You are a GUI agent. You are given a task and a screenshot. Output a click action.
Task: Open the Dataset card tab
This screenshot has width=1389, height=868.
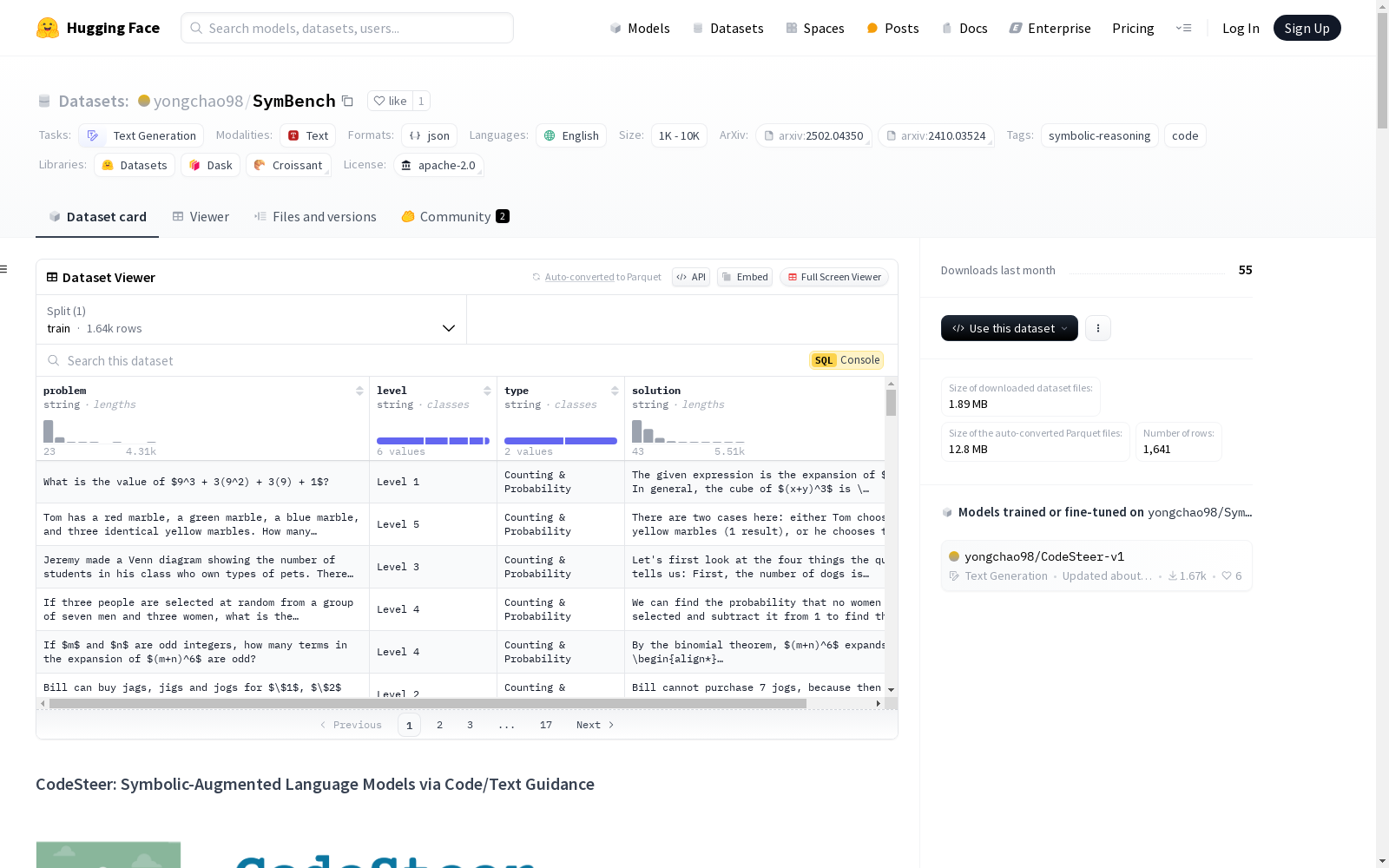pos(97,217)
